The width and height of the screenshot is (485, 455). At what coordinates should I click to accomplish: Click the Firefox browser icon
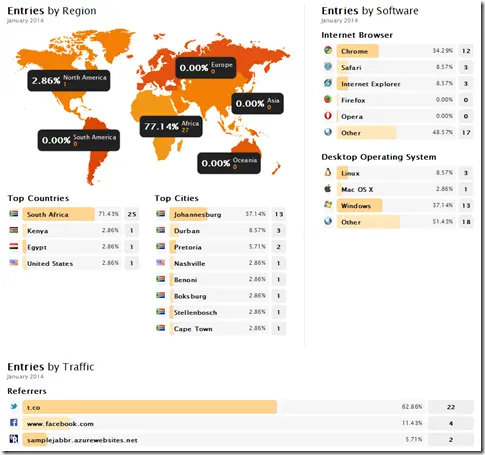tap(328, 99)
